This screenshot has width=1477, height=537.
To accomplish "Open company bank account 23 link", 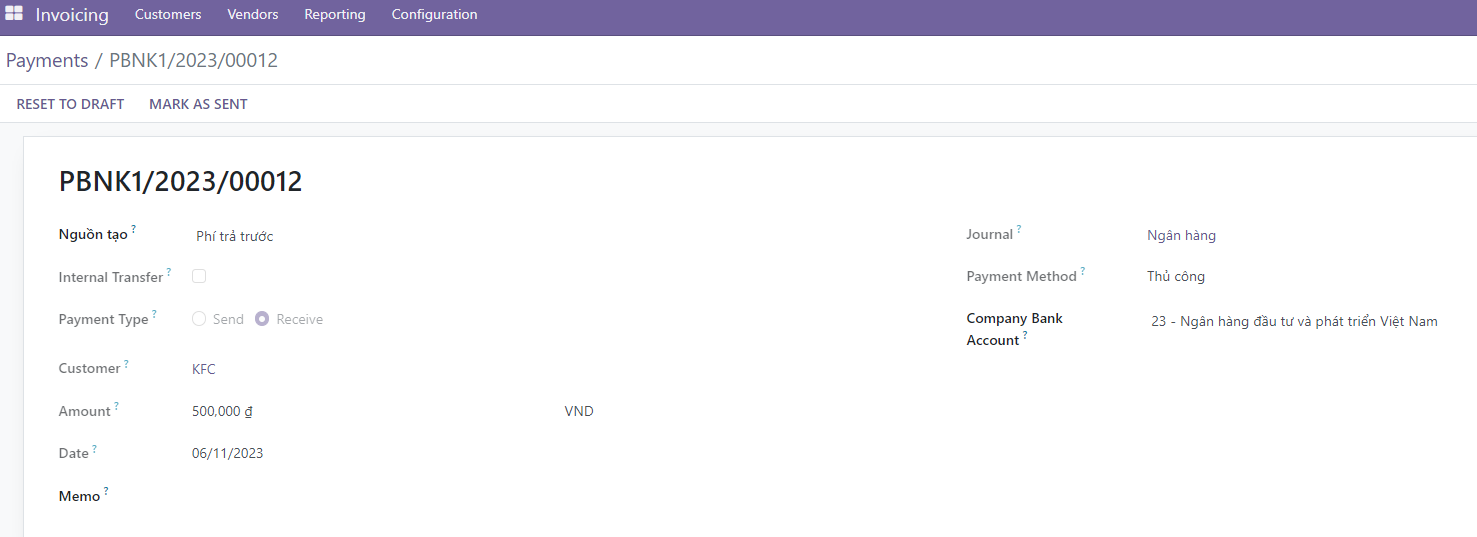I will coord(1294,322).
